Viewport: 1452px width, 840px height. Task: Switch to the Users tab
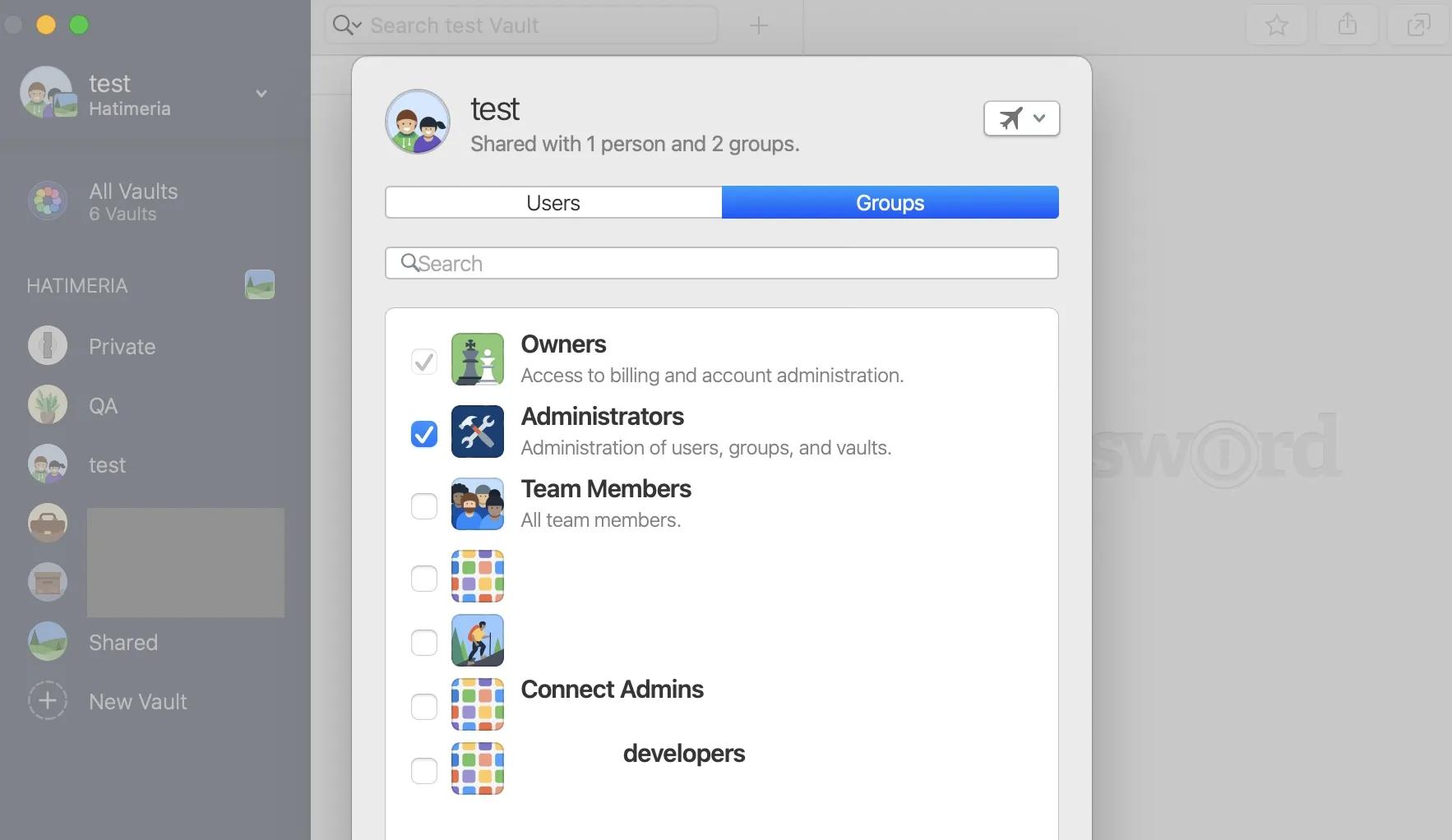pyautogui.click(x=553, y=203)
